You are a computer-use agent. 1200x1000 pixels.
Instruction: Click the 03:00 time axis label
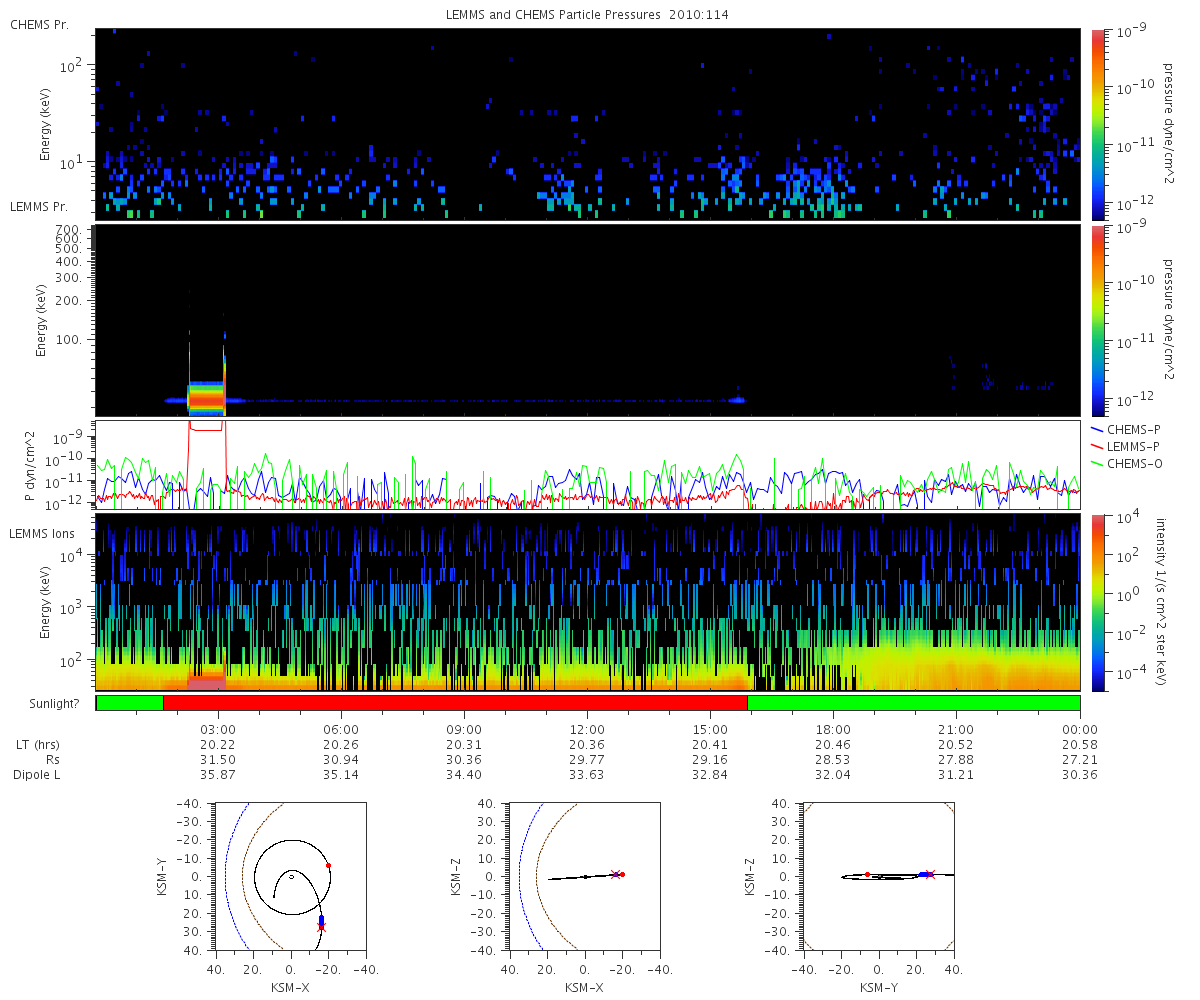[218, 729]
